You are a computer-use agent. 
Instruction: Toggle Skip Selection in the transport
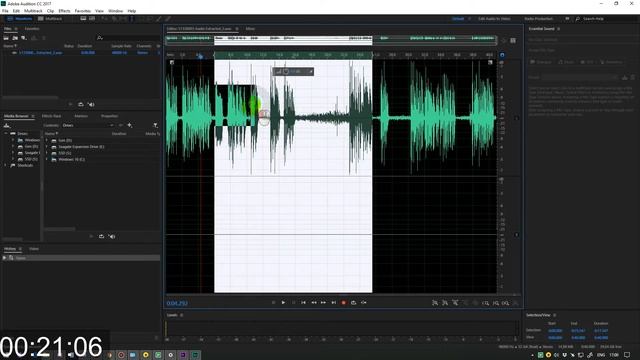(364, 303)
